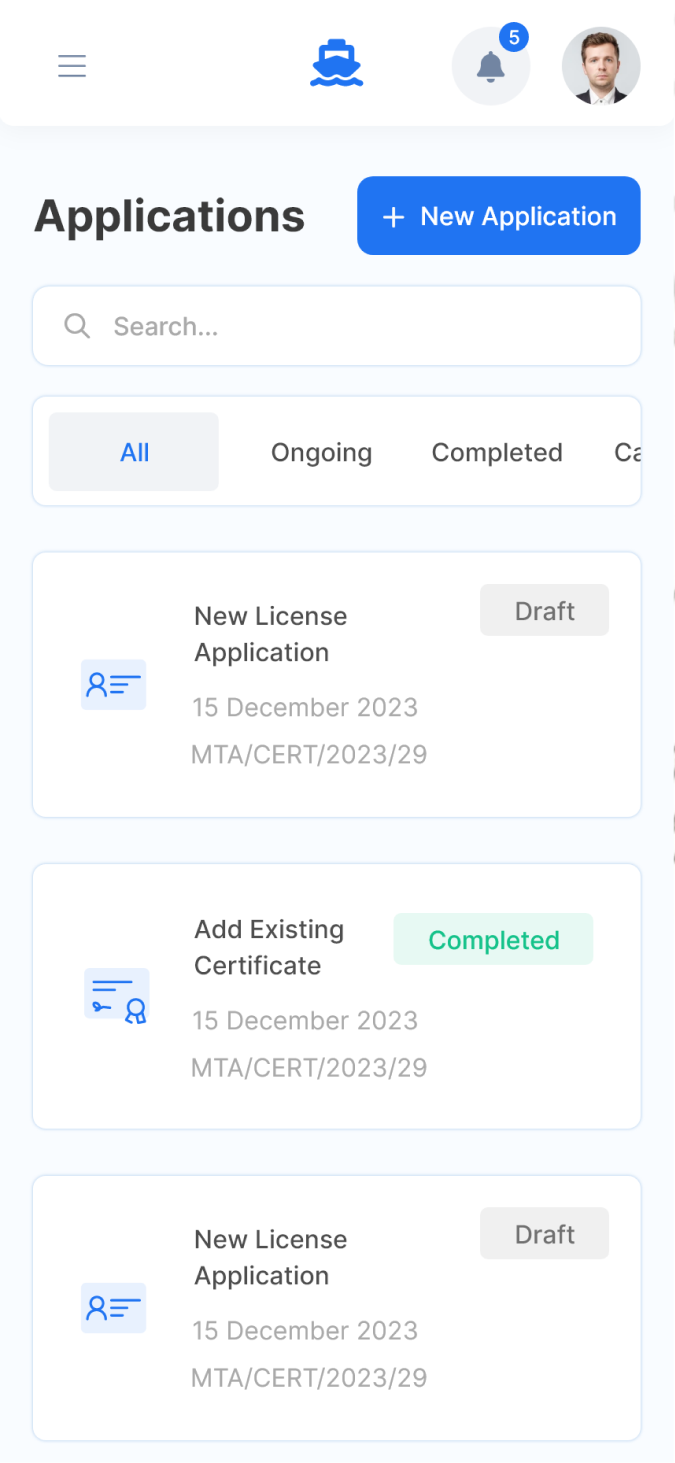Switch to the Ongoing tab
The image size is (675, 1463).
pos(321,452)
